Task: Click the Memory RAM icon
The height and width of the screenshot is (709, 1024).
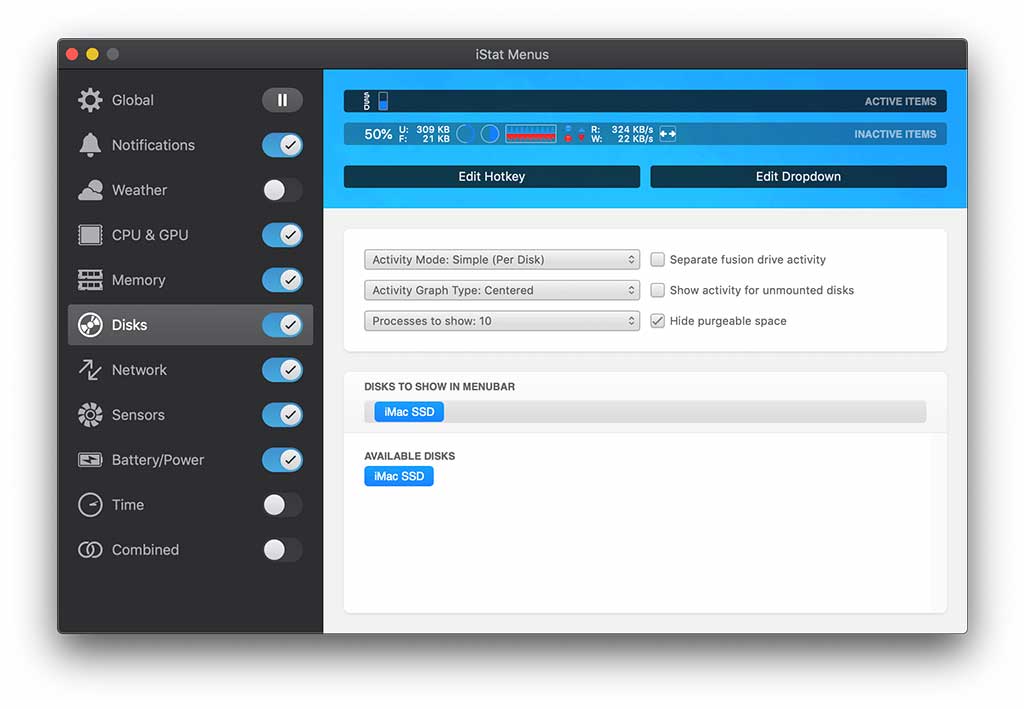Action: click(90, 280)
